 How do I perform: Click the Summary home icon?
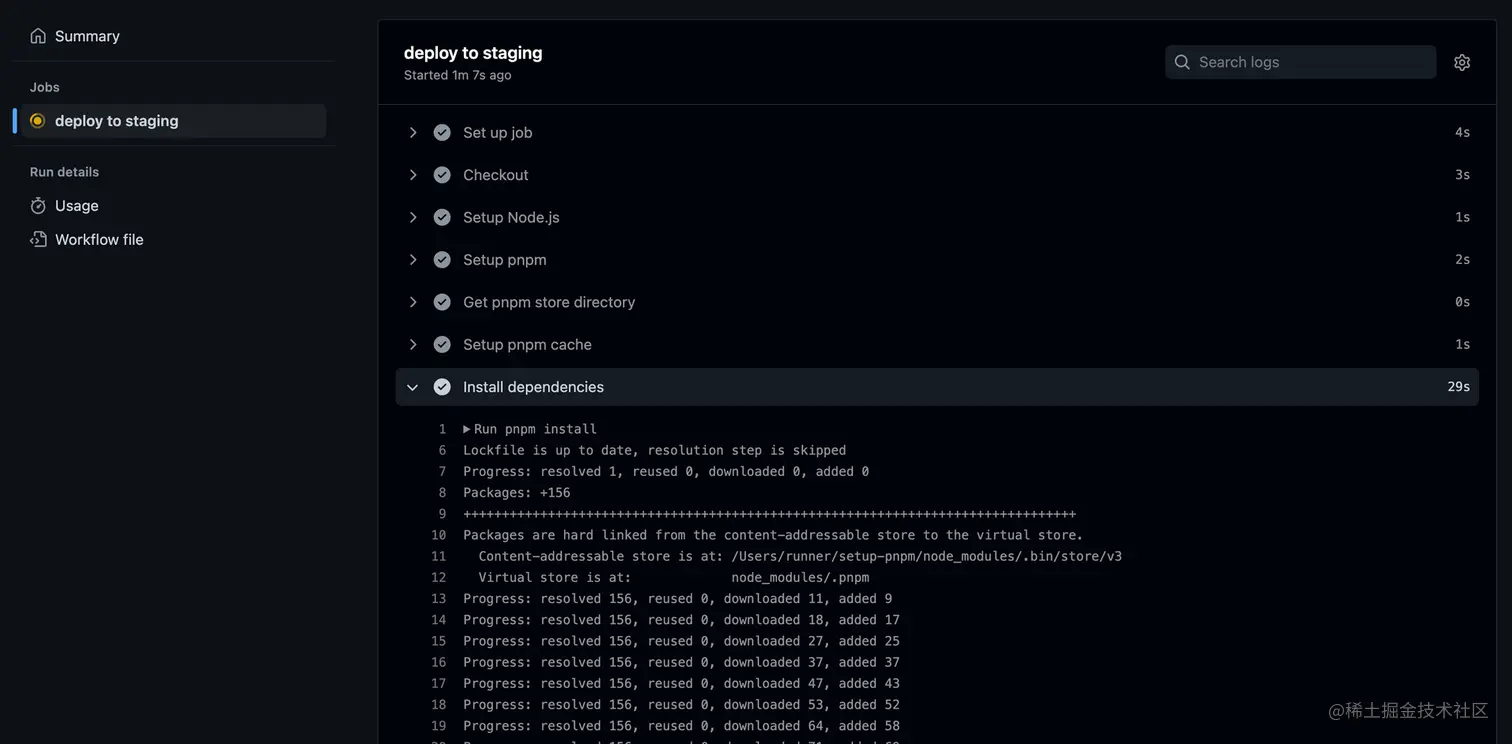pyautogui.click(x=38, y=36)
